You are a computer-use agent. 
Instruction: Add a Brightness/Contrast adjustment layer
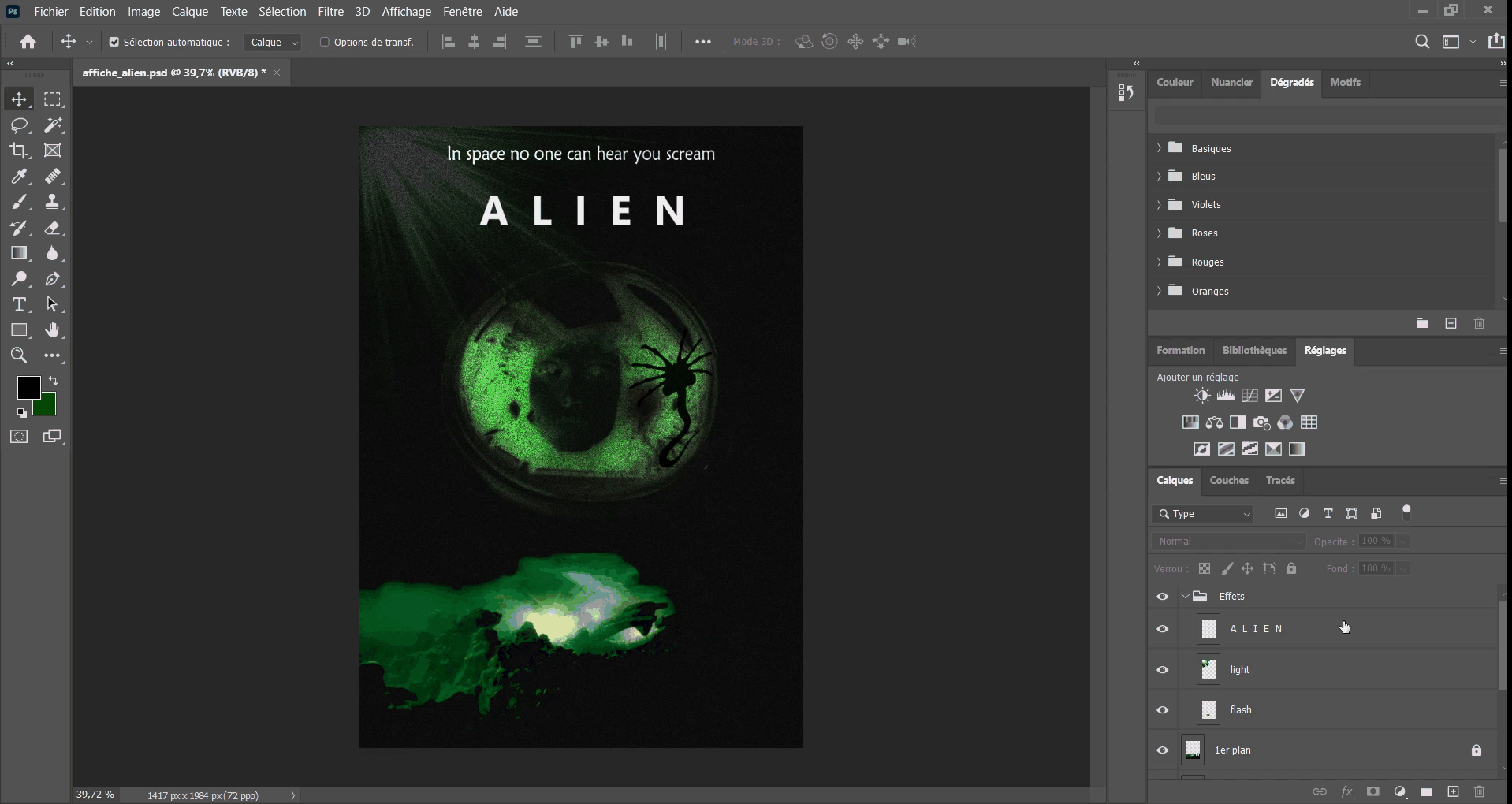tap(1202, 396)
